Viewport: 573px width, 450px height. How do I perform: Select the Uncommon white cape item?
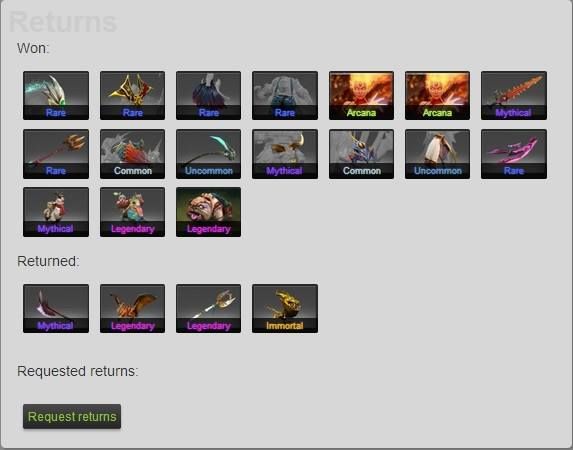[437, 154]
